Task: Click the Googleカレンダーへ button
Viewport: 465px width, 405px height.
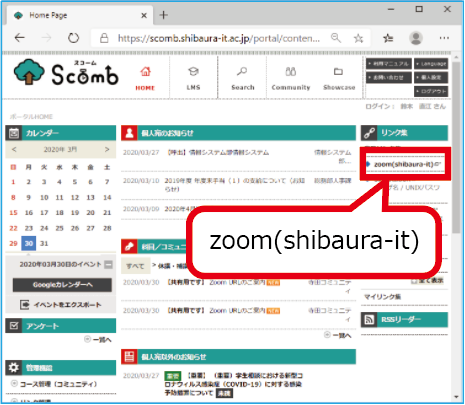Action: (x=62, y=285)
